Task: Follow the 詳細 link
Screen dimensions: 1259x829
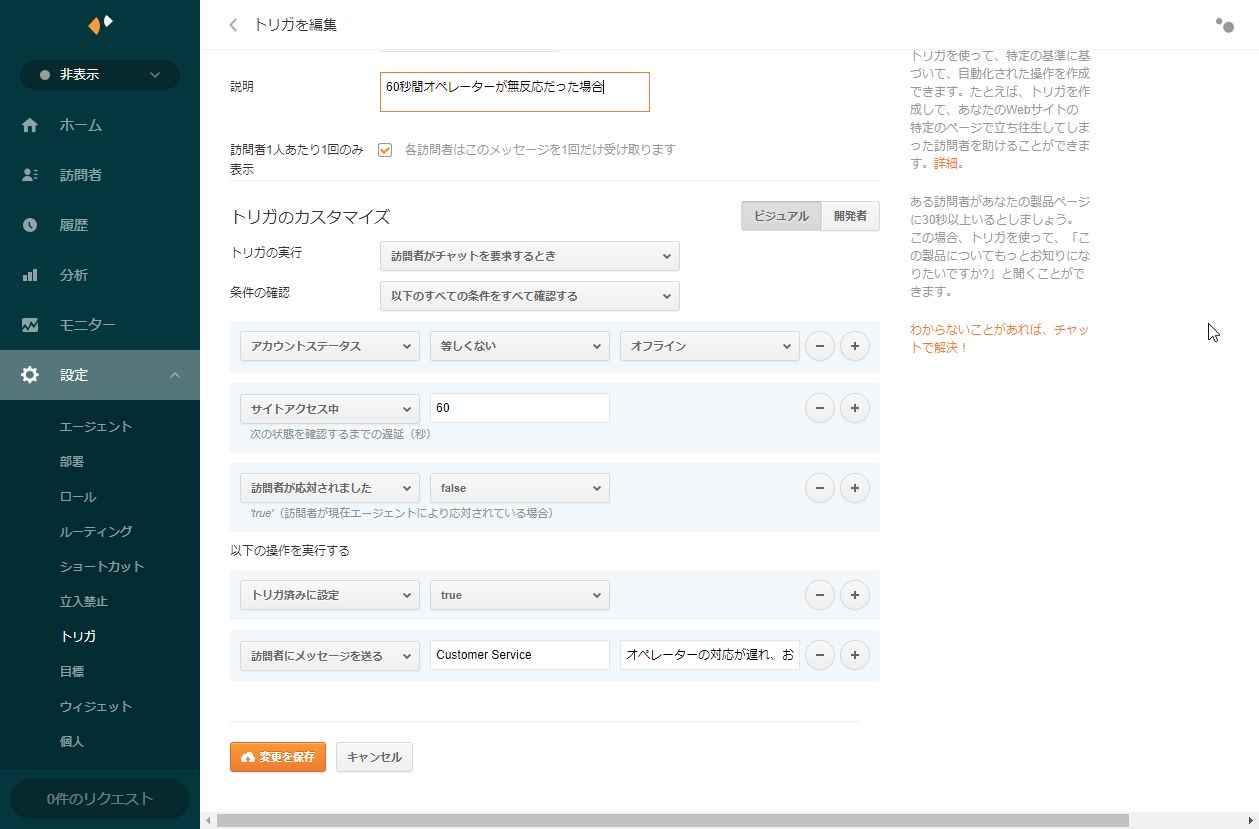Action: point(946,163)
